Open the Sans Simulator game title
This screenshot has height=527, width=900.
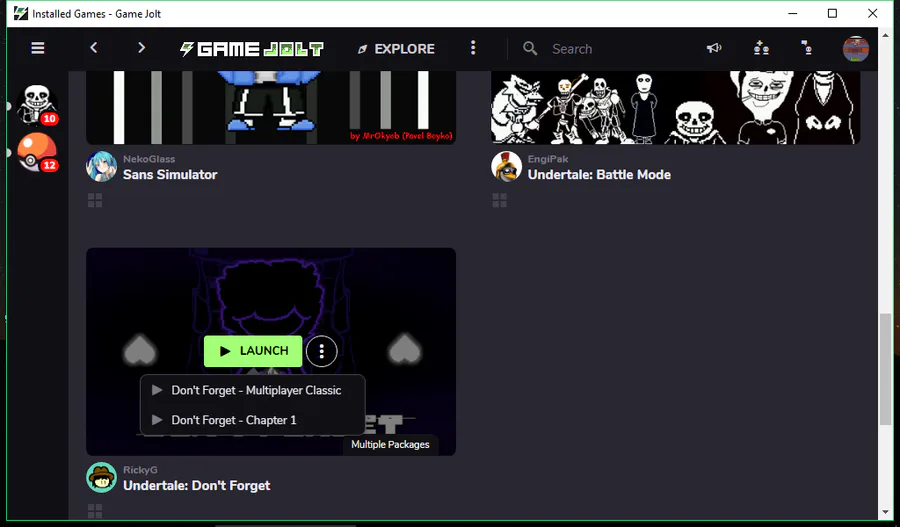click(170, 175)
